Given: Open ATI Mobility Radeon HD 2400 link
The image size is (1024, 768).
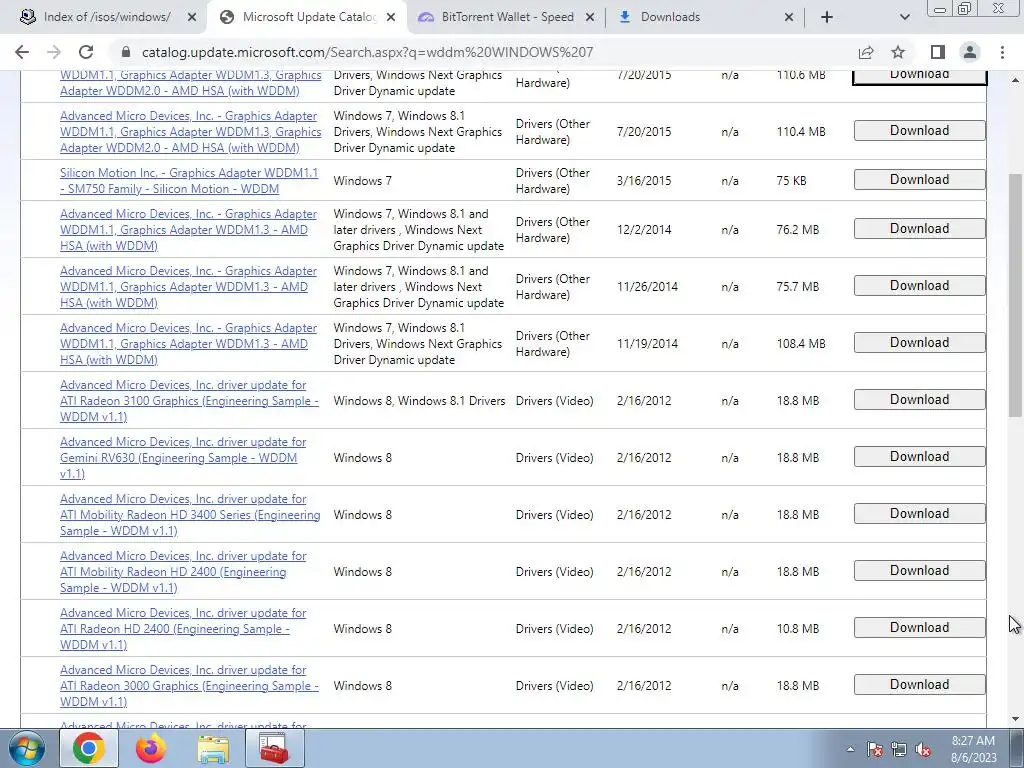Looking at the screenshot, I should pyautogui.click(x=183, y=571).
